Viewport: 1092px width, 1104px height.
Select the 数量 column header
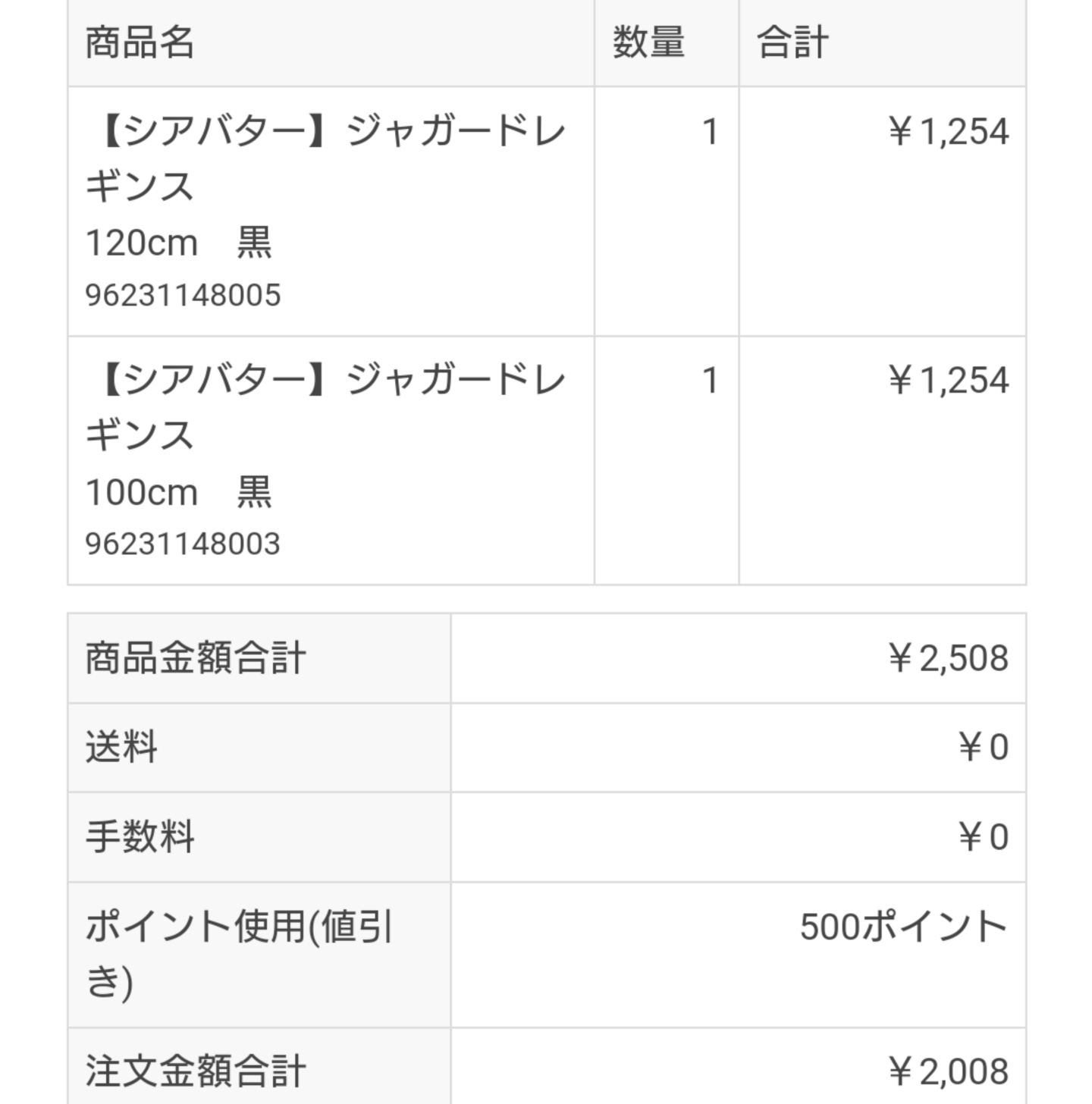click(x=648, y=42)
